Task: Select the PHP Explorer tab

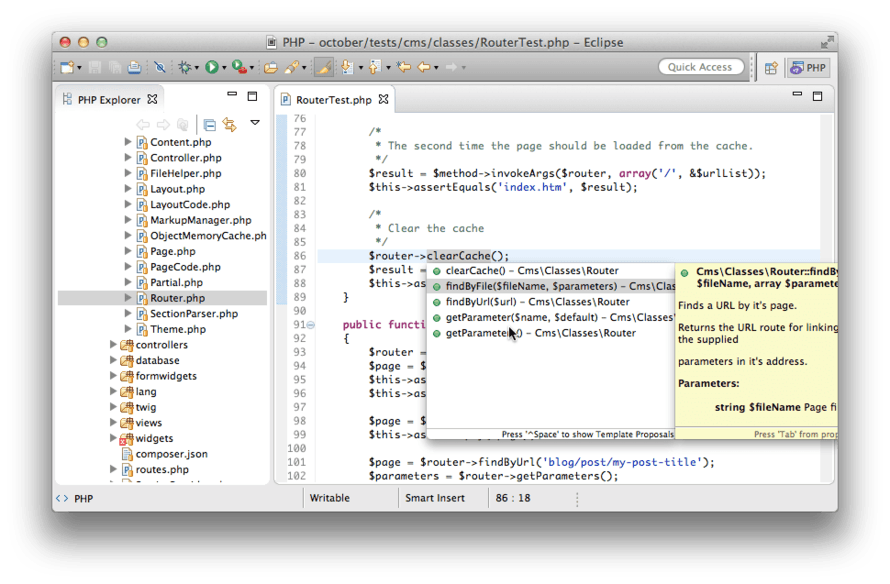Action: click(x=108, y=98)
